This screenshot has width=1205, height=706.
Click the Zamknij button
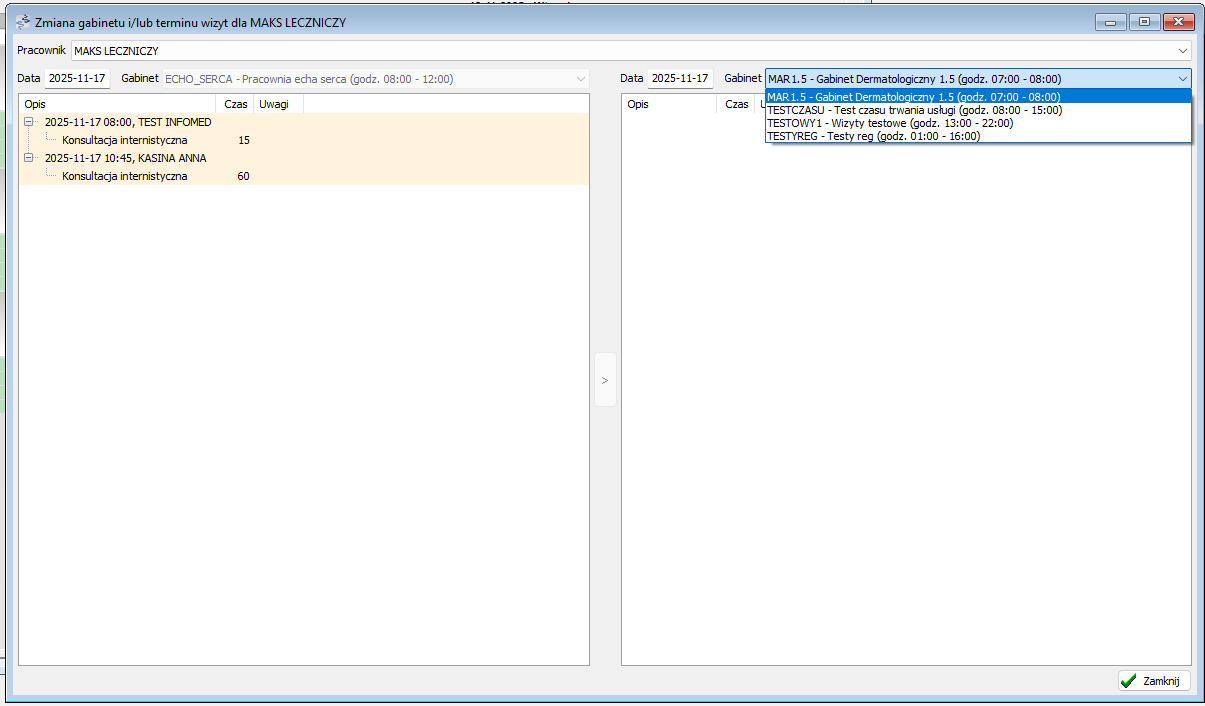[x=1154, y=681]
